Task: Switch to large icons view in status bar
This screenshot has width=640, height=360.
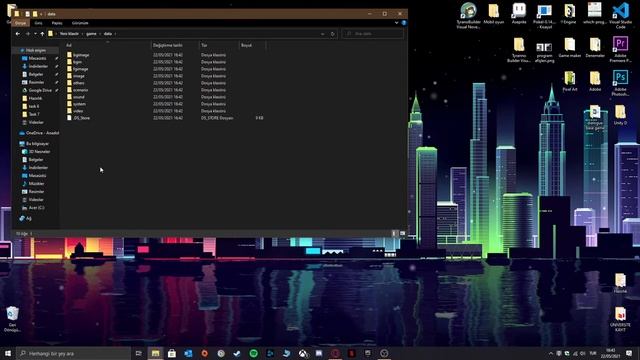Action: point(402,233)
